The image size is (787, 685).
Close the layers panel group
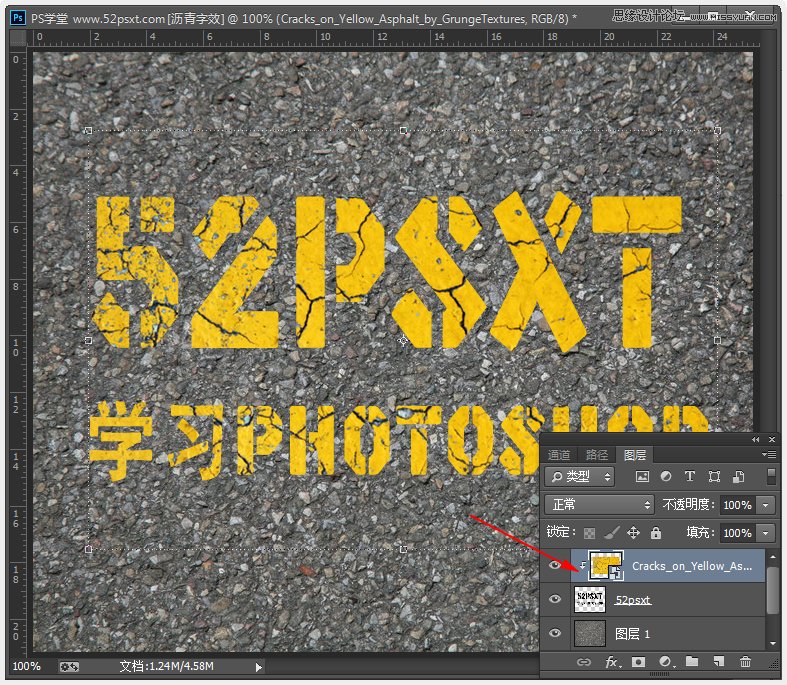click(x=772, y=440)
